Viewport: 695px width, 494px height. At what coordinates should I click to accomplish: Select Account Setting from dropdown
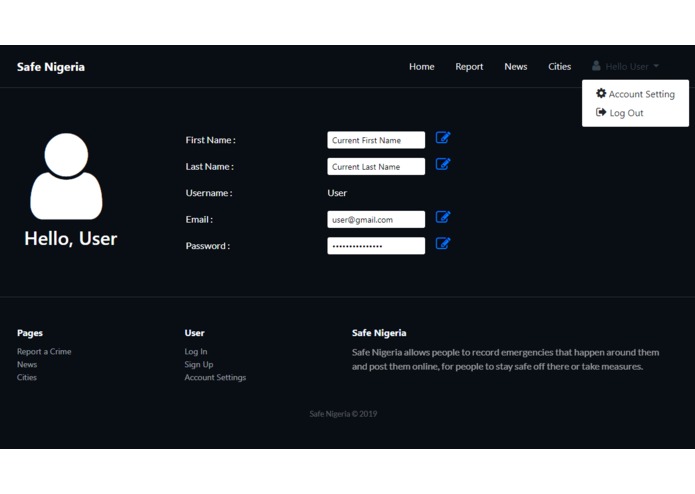[x=635, y=94]
